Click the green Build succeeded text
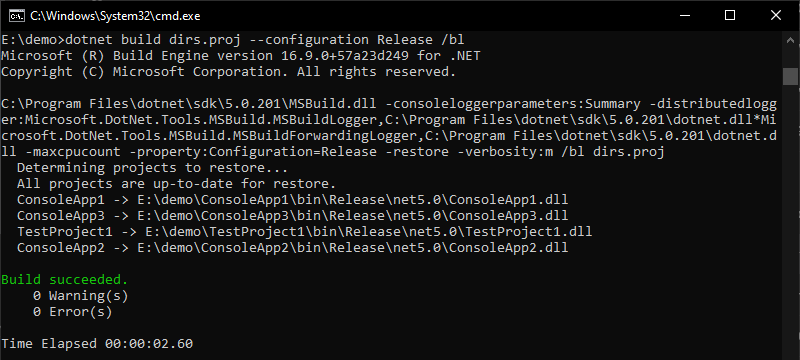Screen dimensions: 800x360 pos(64,279)
